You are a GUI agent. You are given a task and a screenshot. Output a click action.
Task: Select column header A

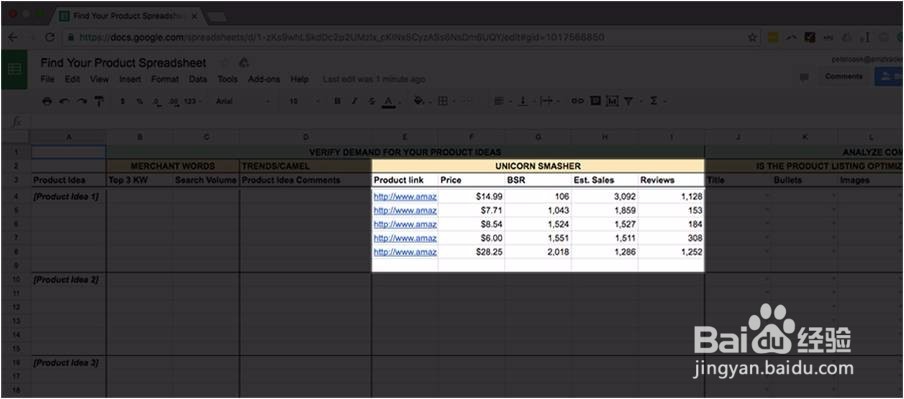click(x=69, y=137)
